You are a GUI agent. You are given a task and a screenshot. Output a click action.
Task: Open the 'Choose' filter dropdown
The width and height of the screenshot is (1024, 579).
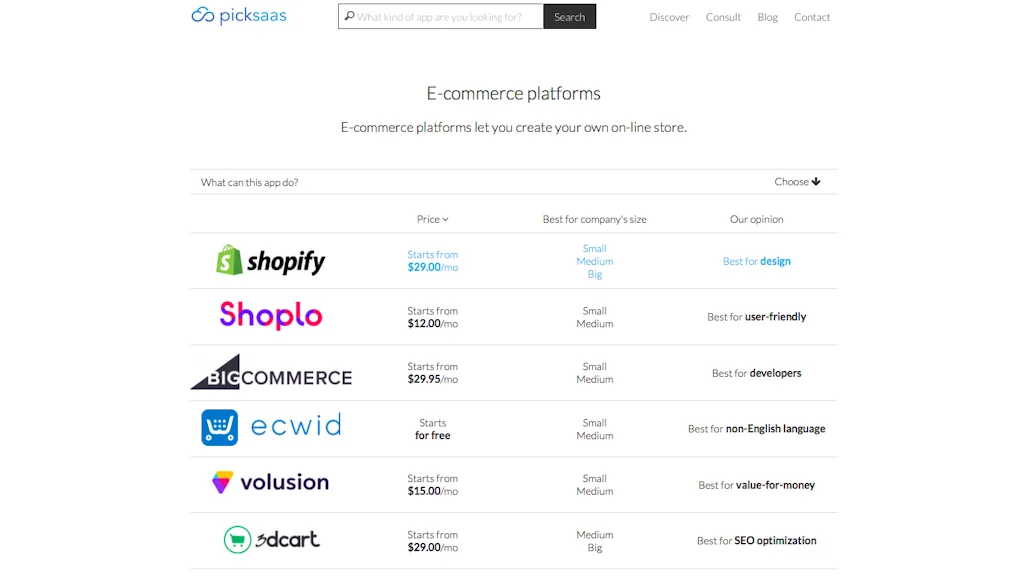pyautogui.click(x=796, y=181)
